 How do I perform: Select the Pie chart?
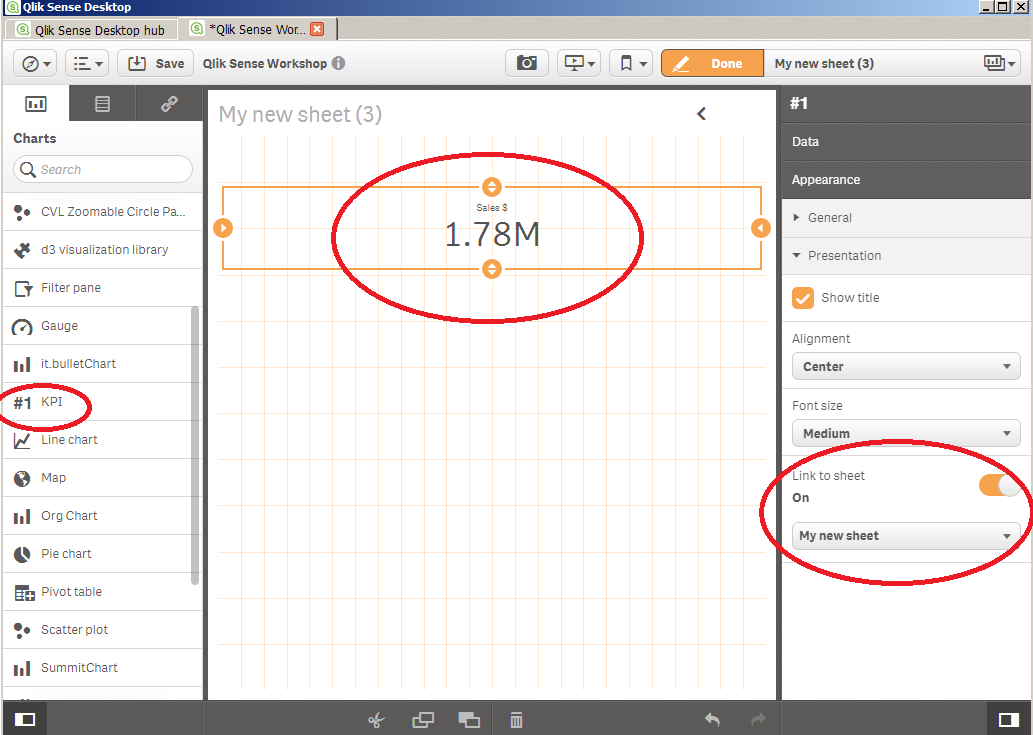point(97,554)
